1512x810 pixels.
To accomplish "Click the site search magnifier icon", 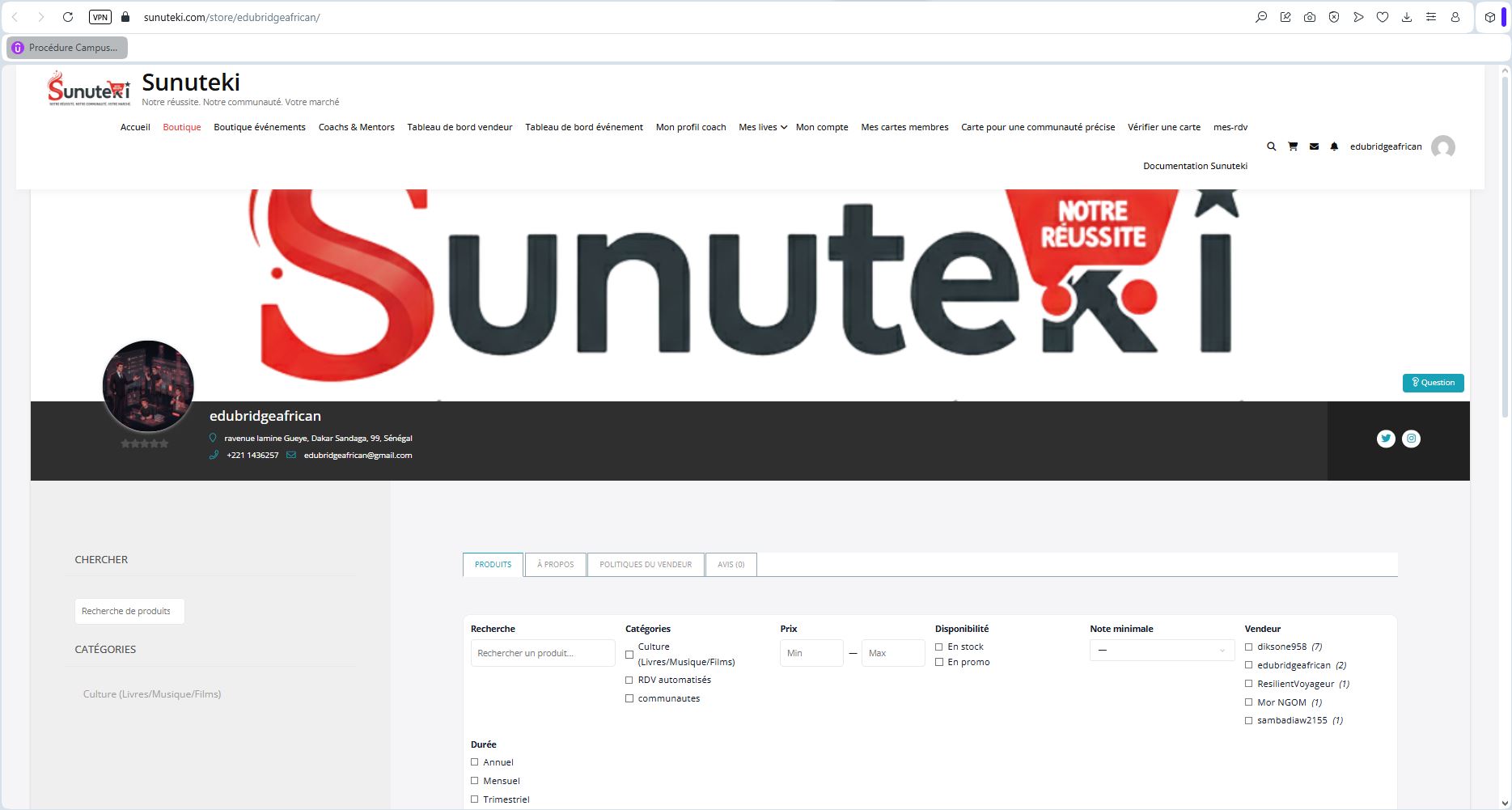I will coord(1271,146).
